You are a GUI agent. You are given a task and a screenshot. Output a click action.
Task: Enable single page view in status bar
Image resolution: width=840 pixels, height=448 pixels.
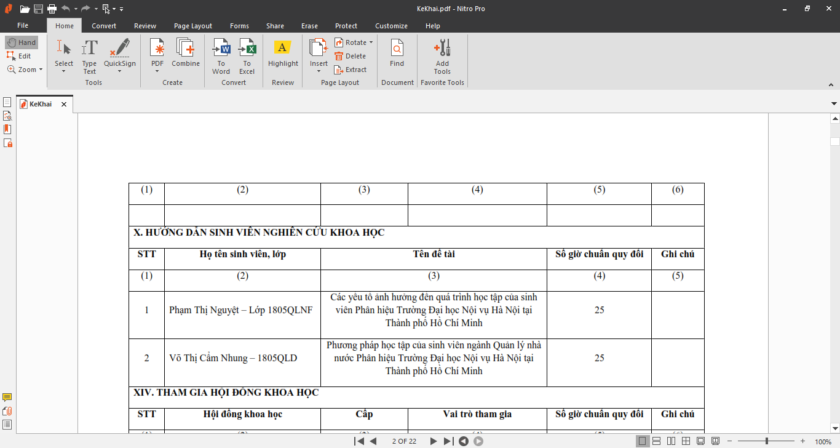click(641, 441)
